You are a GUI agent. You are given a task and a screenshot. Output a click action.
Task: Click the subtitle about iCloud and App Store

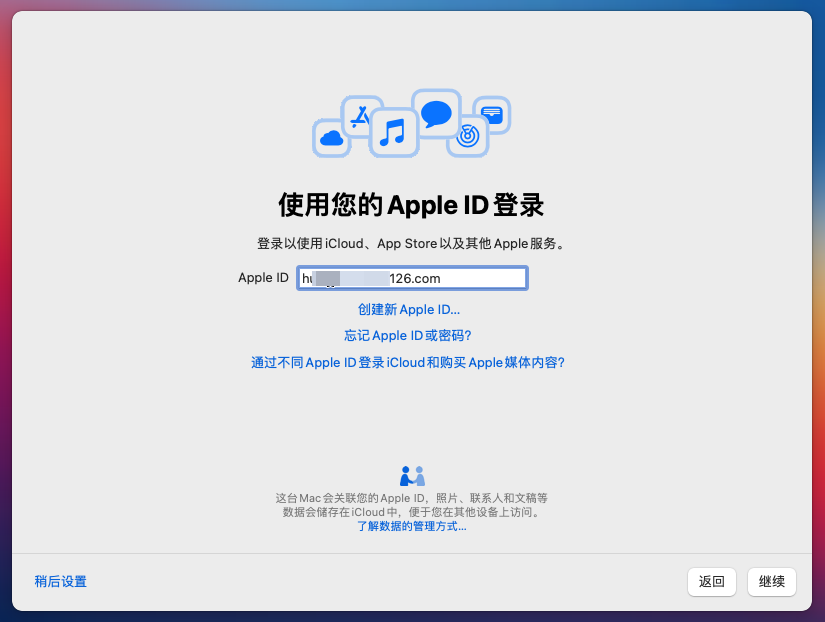pos(411,244)
